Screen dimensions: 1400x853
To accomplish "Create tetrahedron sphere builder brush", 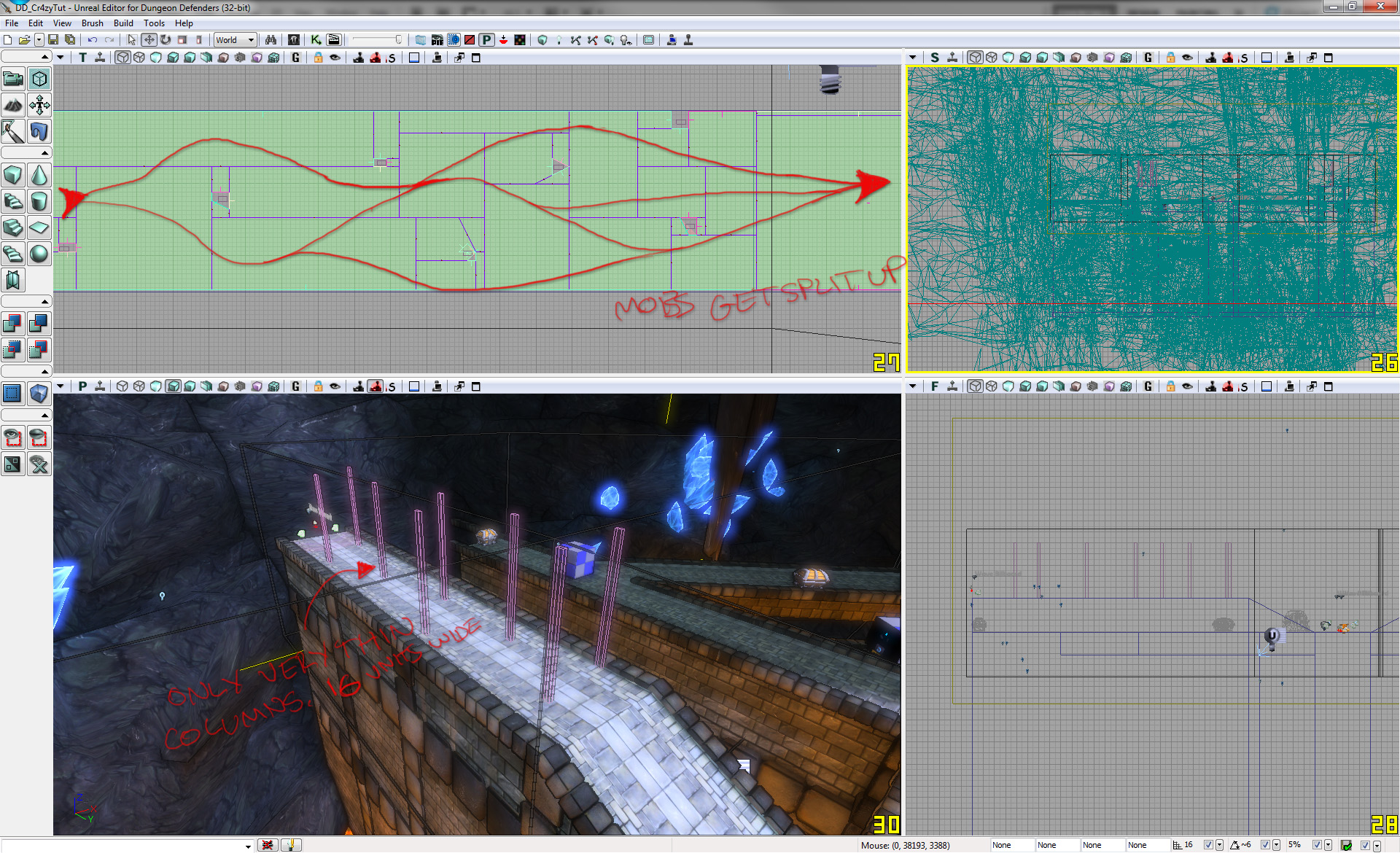I will (x=39, y=254).
